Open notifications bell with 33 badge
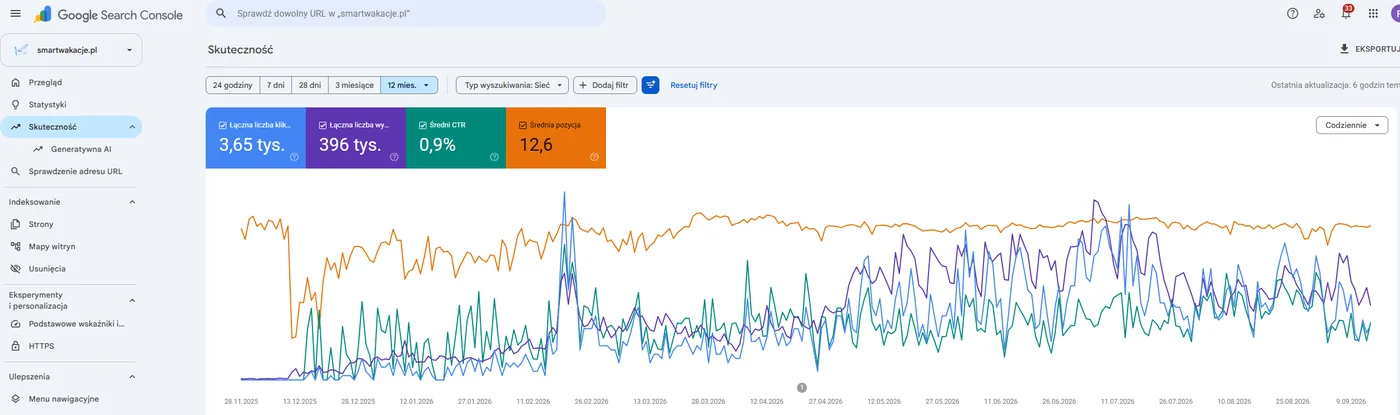The image size is (1400, 415). tap(1346, 13)
